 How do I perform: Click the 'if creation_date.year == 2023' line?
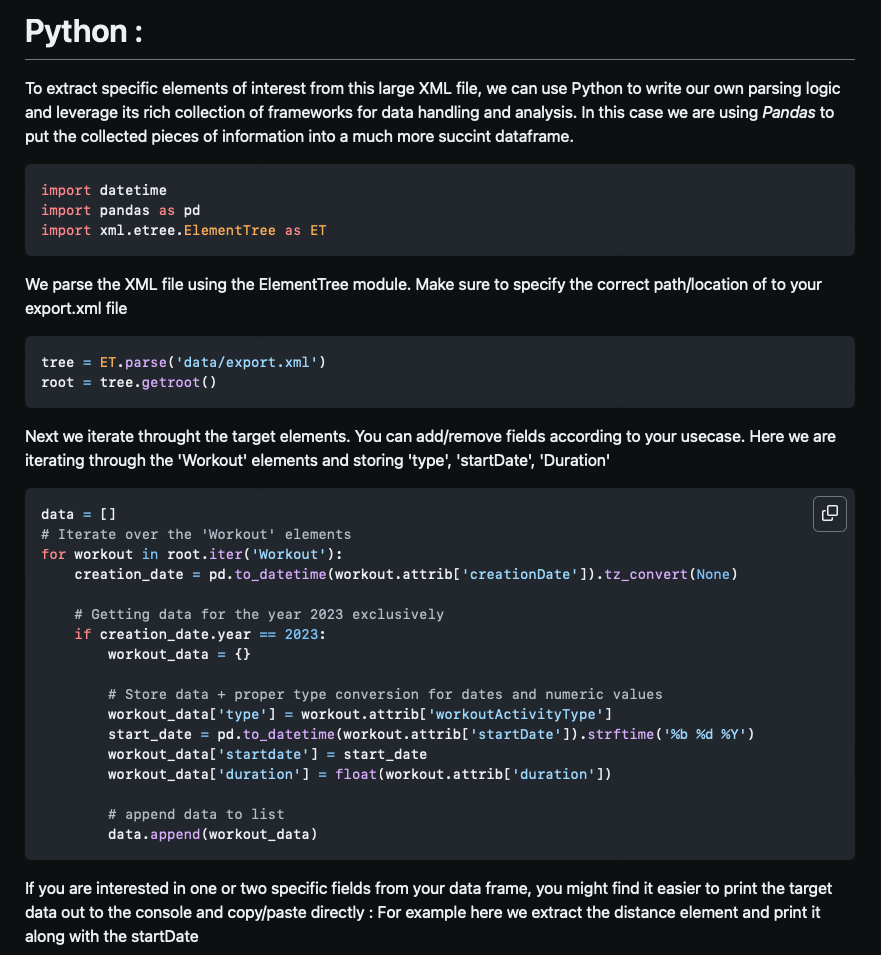pos(200,634)
